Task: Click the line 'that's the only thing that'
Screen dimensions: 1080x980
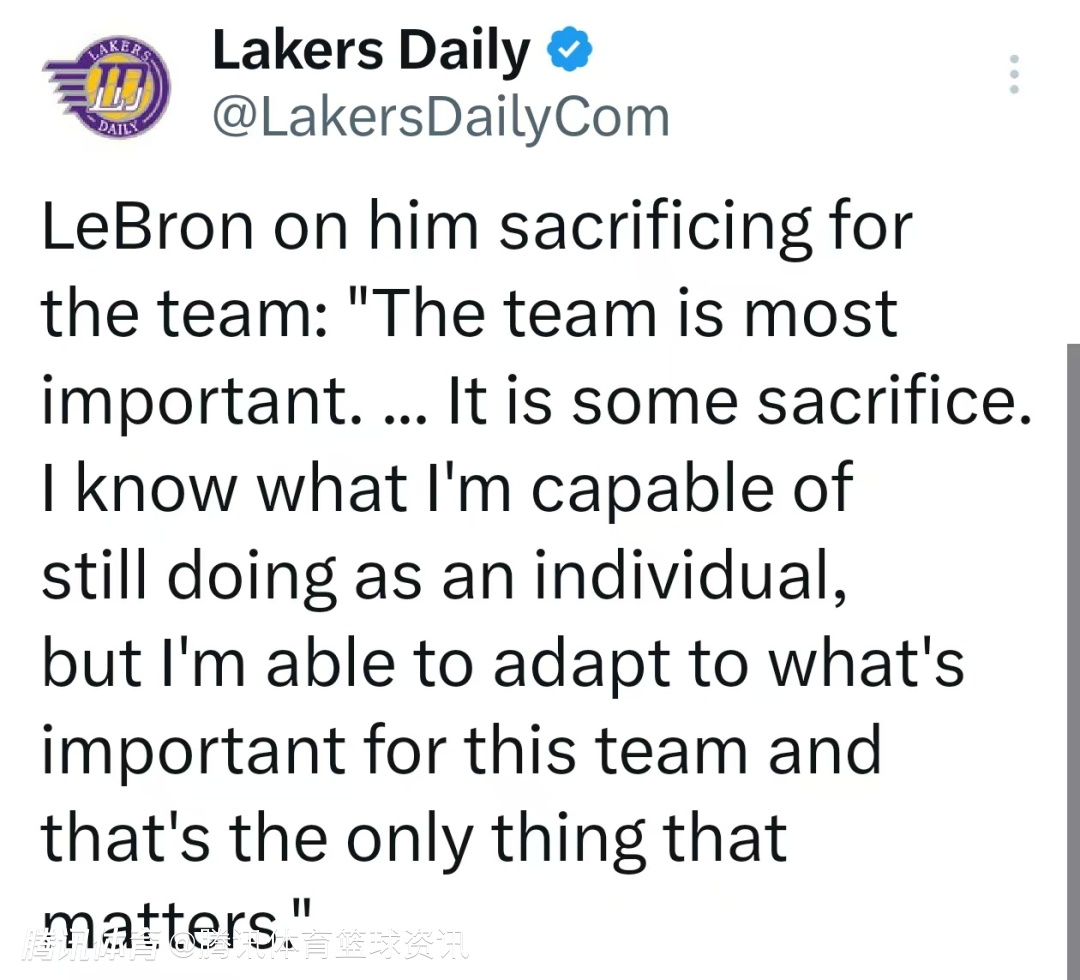Action: tap(414, 836)
